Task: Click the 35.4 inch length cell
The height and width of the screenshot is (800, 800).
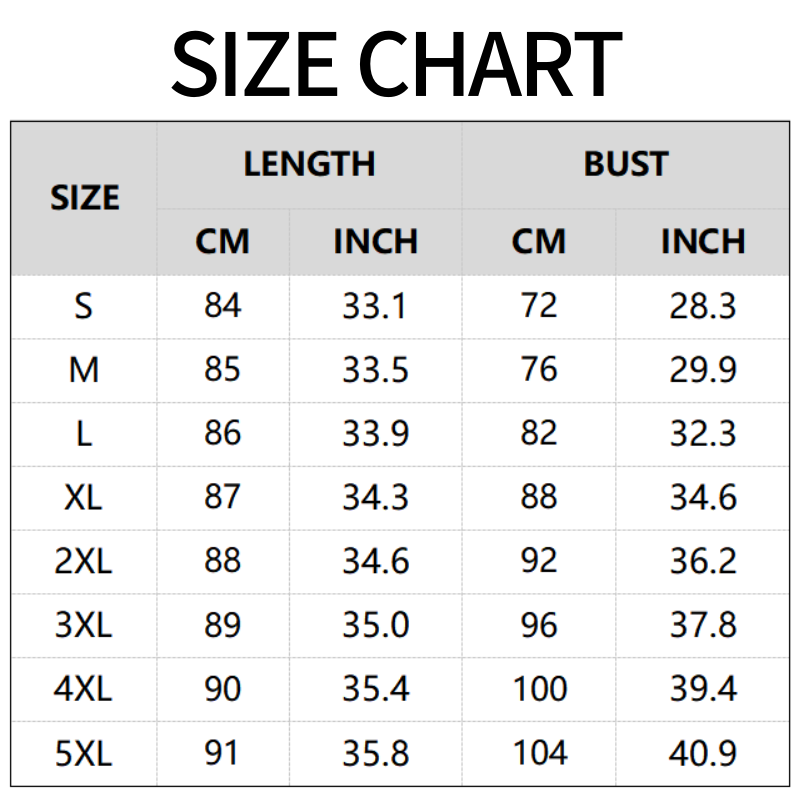Action: click(375, 689)
